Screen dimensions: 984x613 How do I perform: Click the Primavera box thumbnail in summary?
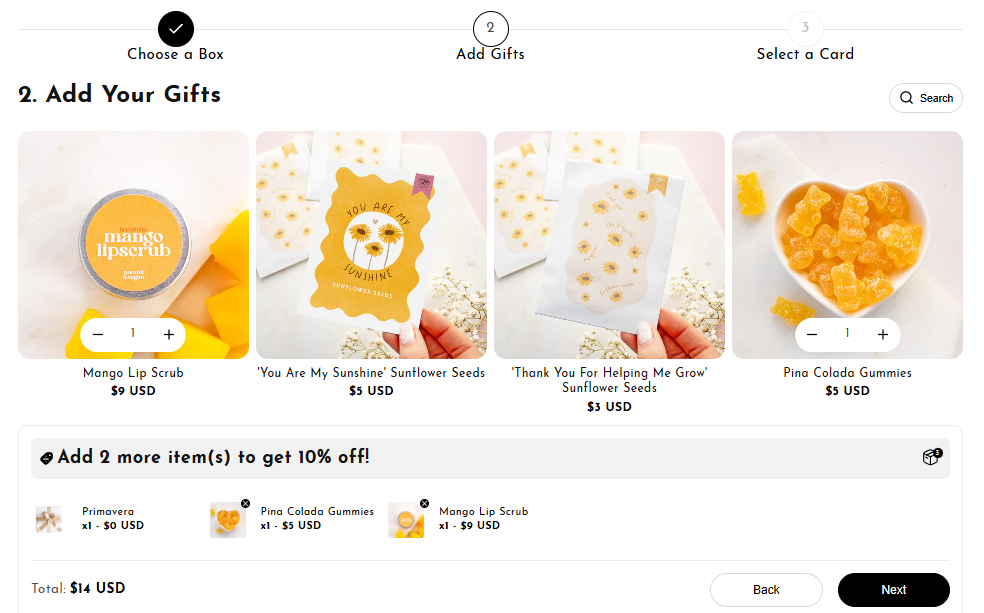coord(49,519)
